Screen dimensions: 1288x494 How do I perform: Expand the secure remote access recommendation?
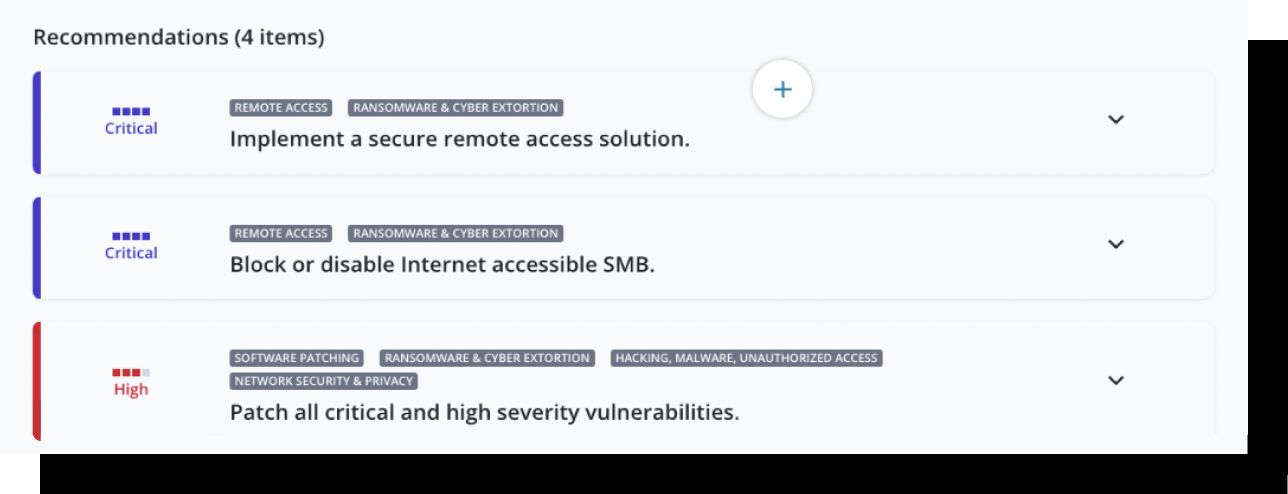coord(1116,119)
